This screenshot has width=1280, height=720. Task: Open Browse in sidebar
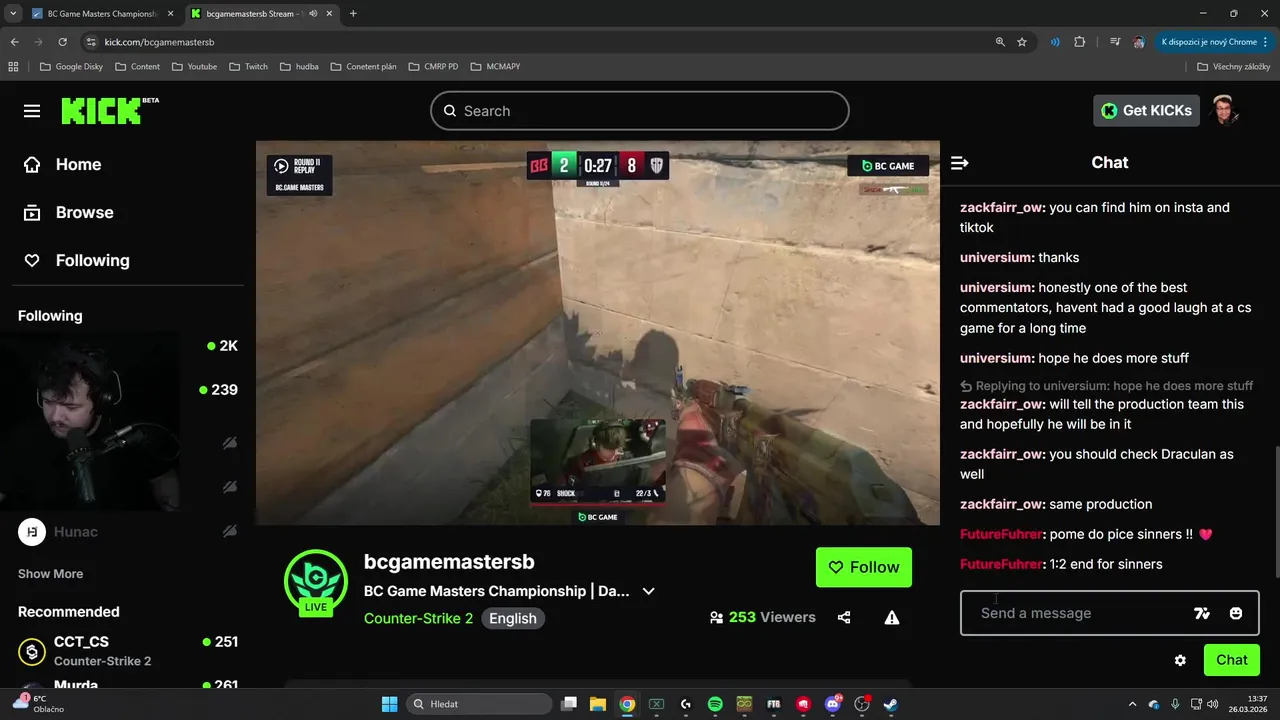(x=68, y=213)
